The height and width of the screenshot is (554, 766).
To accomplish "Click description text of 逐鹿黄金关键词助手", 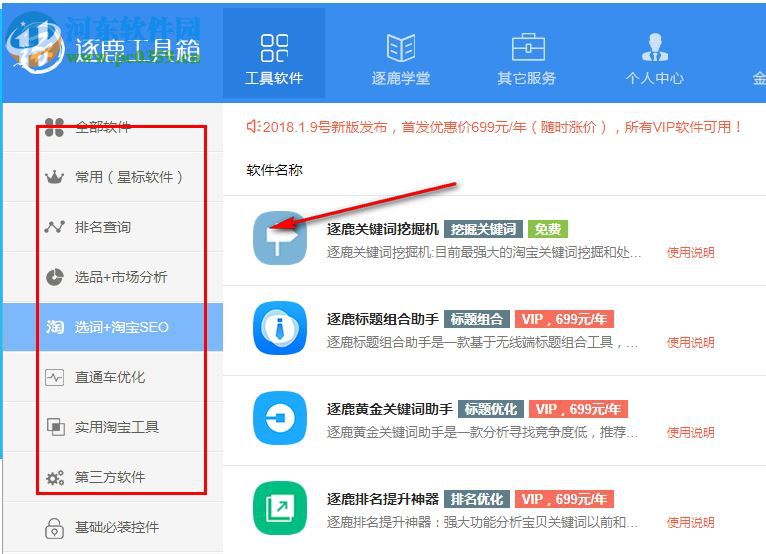I will 482,432.
